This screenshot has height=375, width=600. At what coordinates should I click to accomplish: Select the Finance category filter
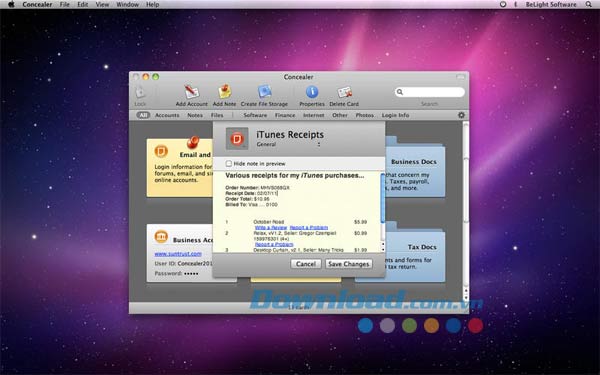tap(285, 115)
